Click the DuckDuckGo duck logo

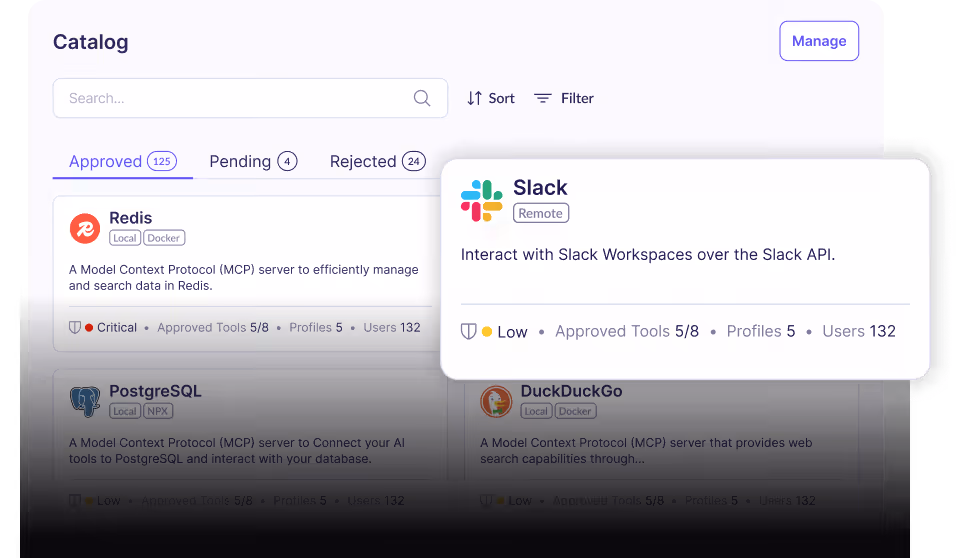496,401
